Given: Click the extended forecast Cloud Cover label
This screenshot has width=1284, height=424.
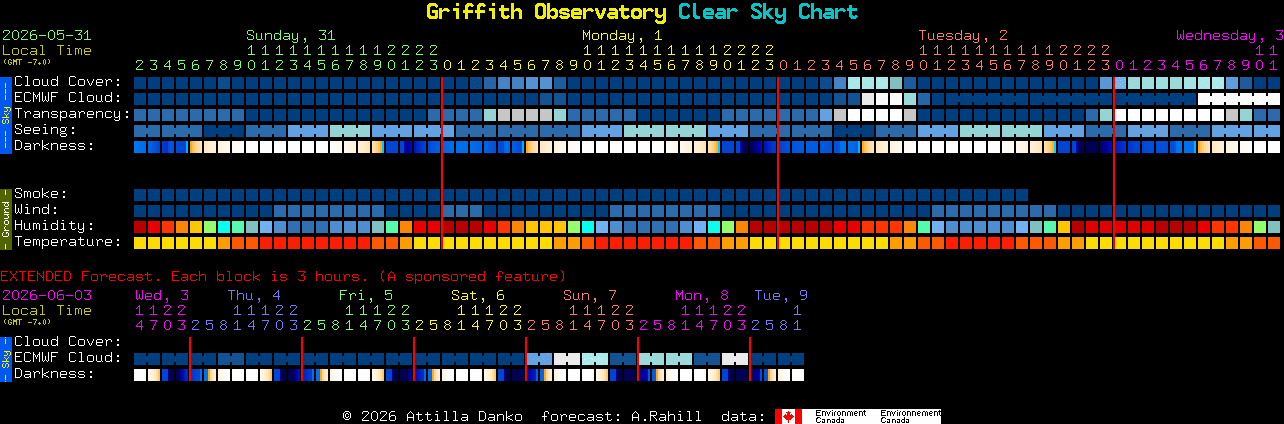Looking at the screenshot, I should 67,342.
